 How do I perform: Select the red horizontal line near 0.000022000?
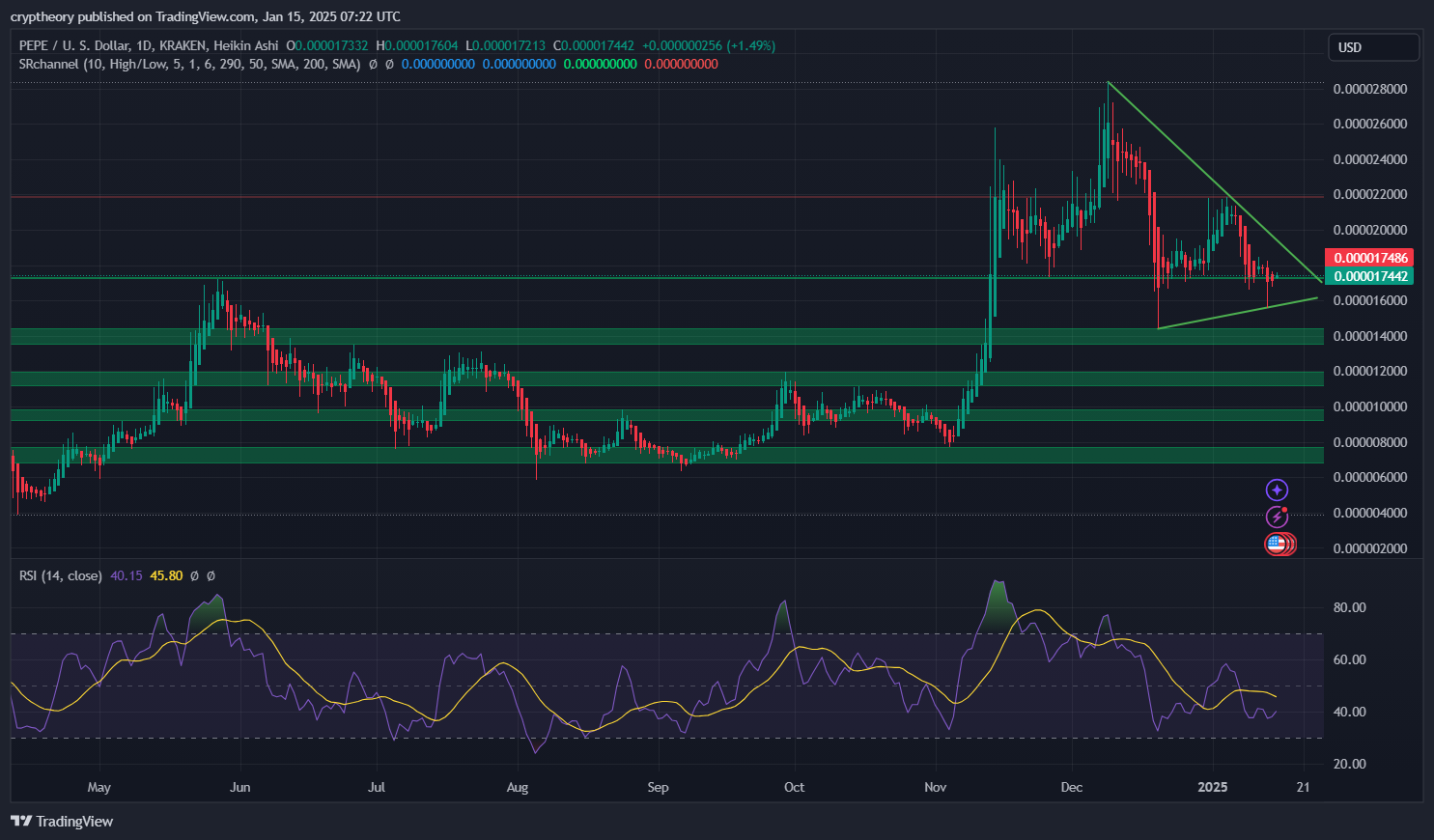666,196
